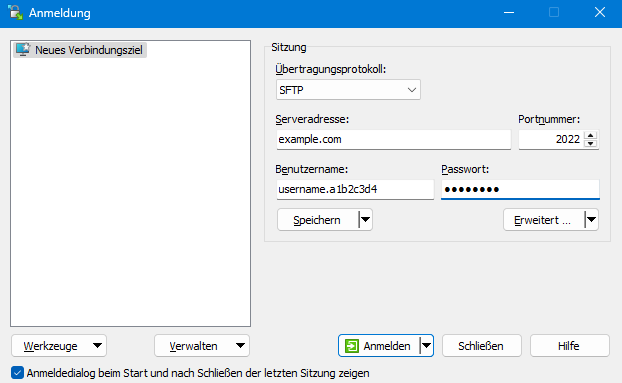The width and height of the screenshot is (622, 383).
Task: Click the Portnummer label text
Action: tap(549, 119)
